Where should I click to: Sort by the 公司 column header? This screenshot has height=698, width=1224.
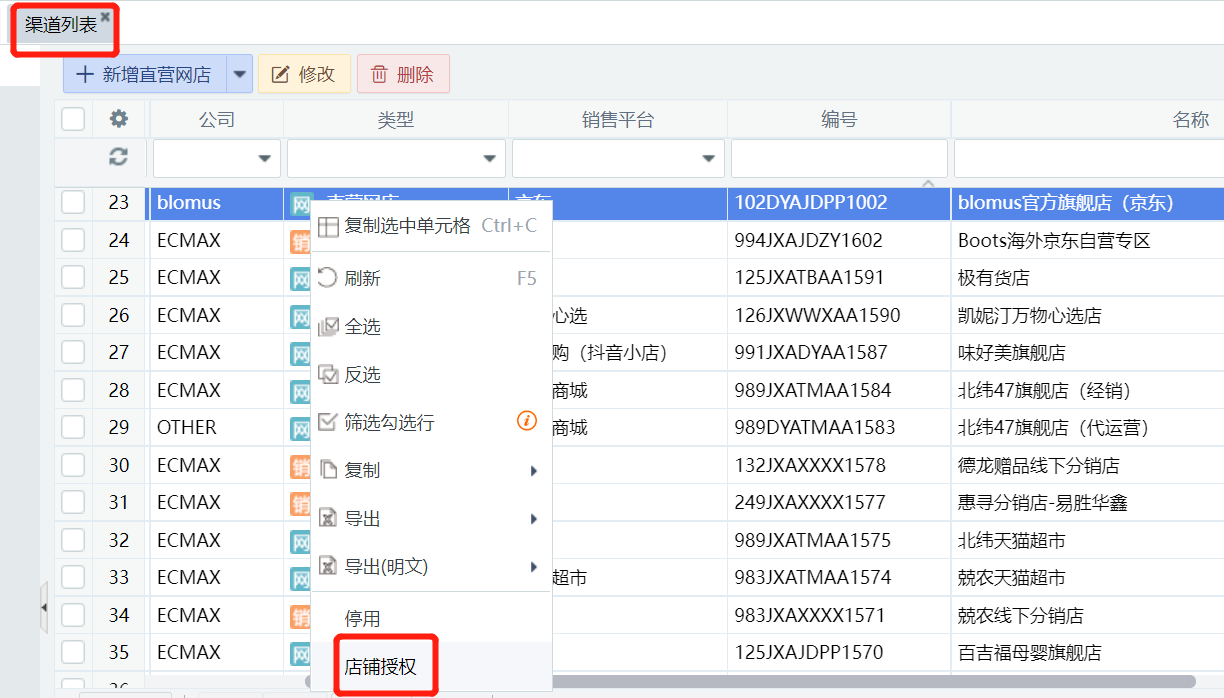216,120
